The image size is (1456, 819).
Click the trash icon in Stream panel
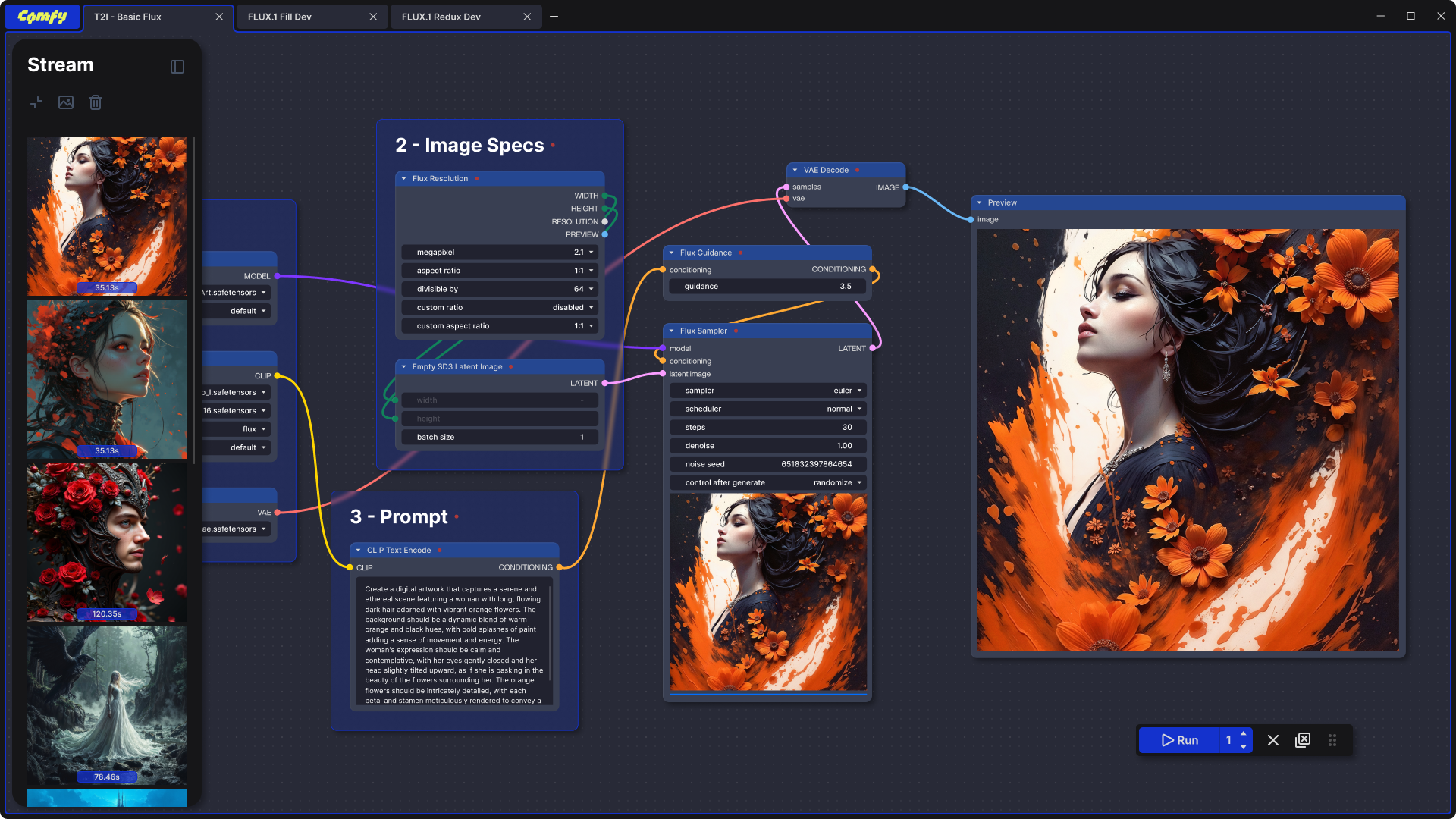pos(96,102)
